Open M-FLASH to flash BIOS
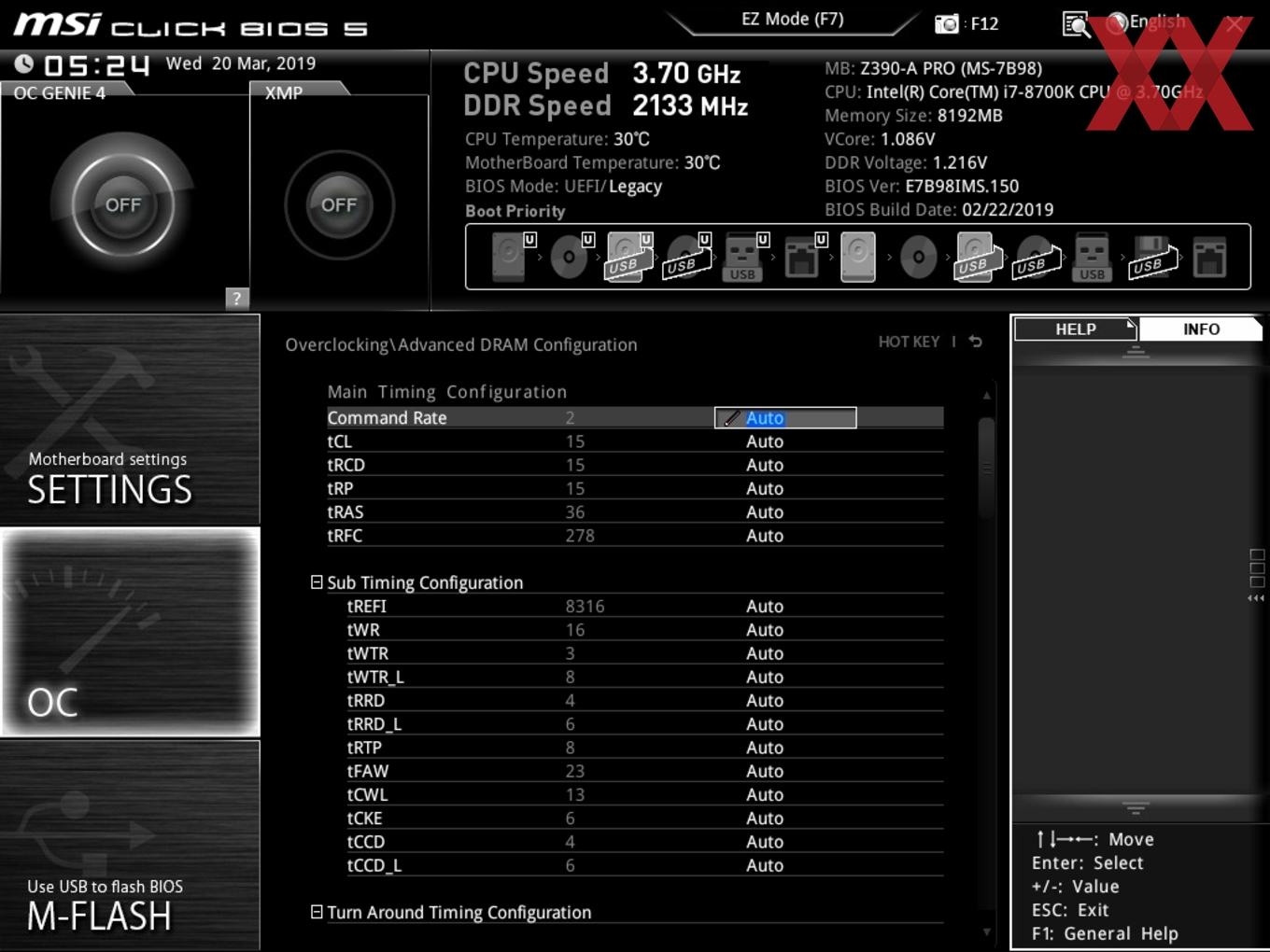Screen dimensions: 1270x952 130,846
